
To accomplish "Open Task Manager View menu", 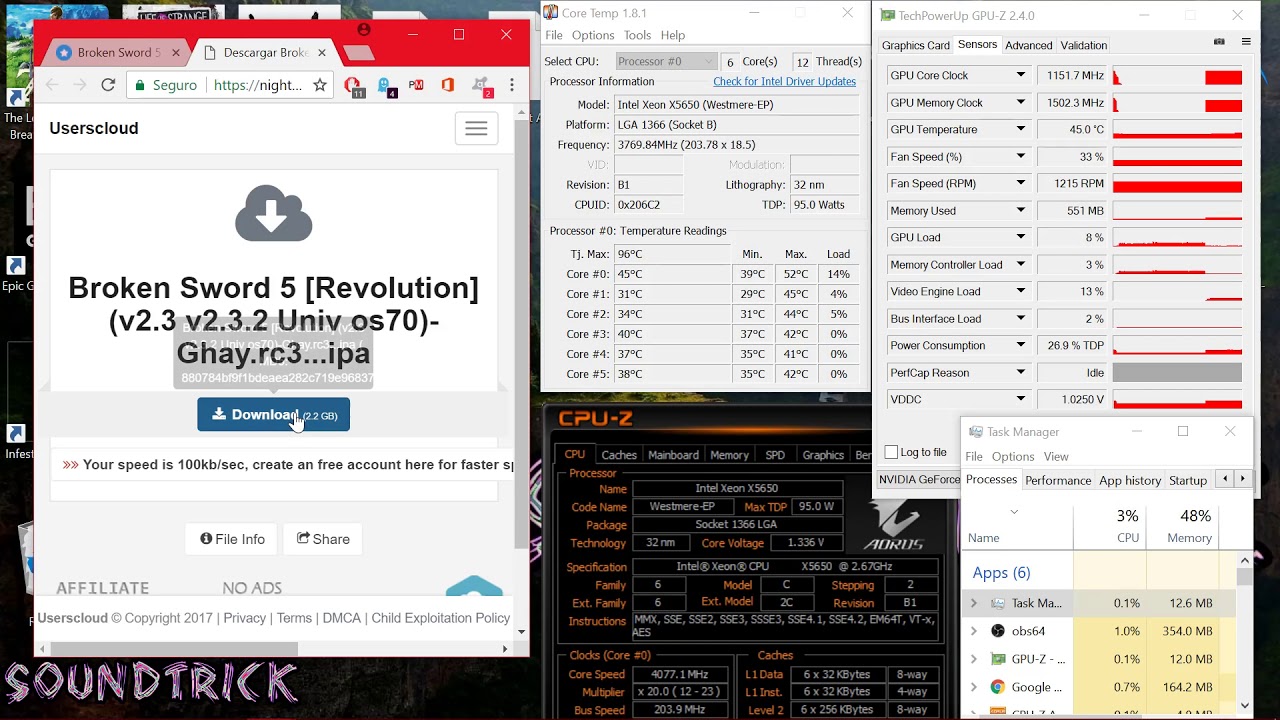I will (1056, 456).
